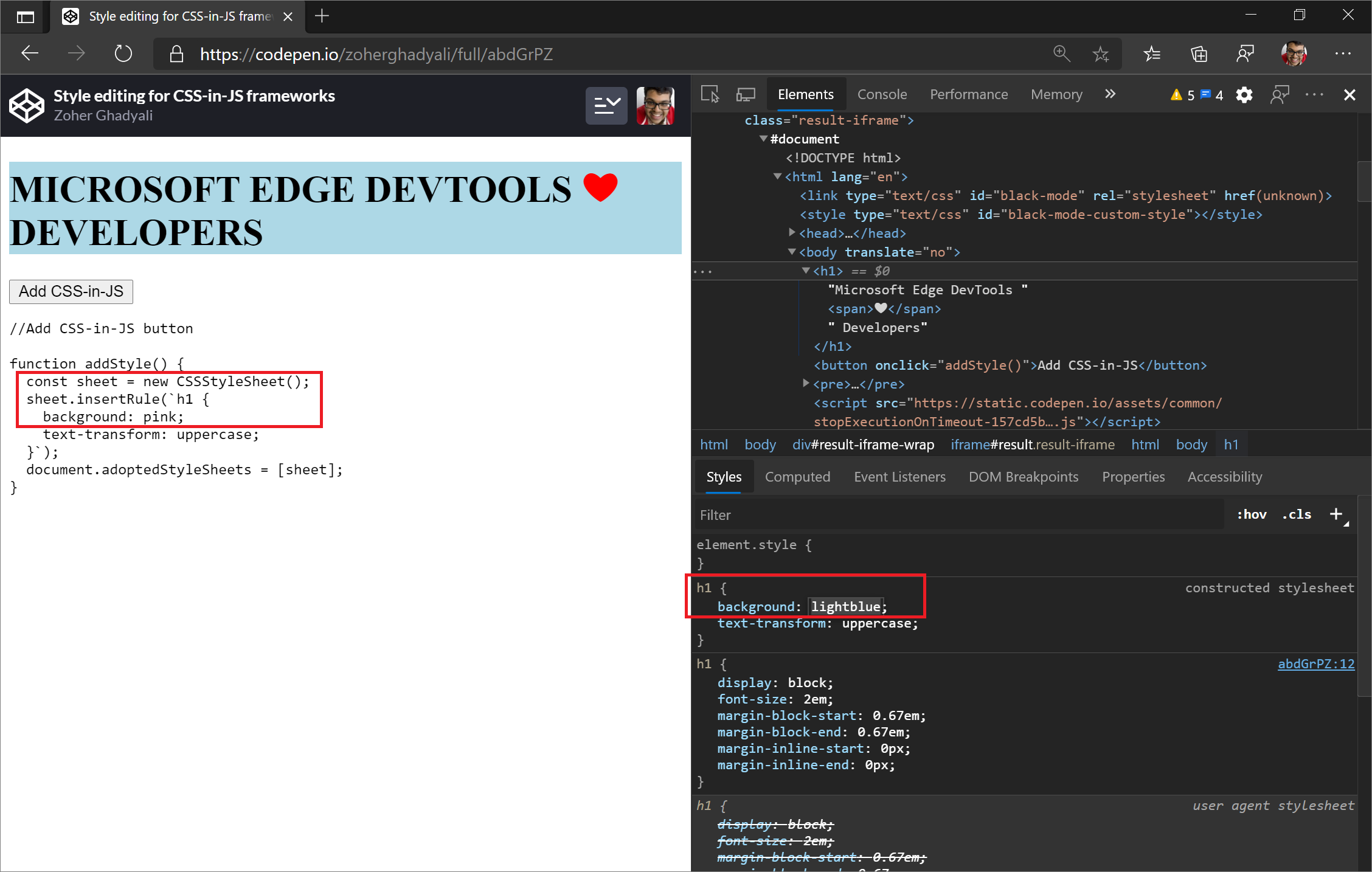Click the add new style rule icon
The height and width of the screenshot is (872, 1372).
1338,514
